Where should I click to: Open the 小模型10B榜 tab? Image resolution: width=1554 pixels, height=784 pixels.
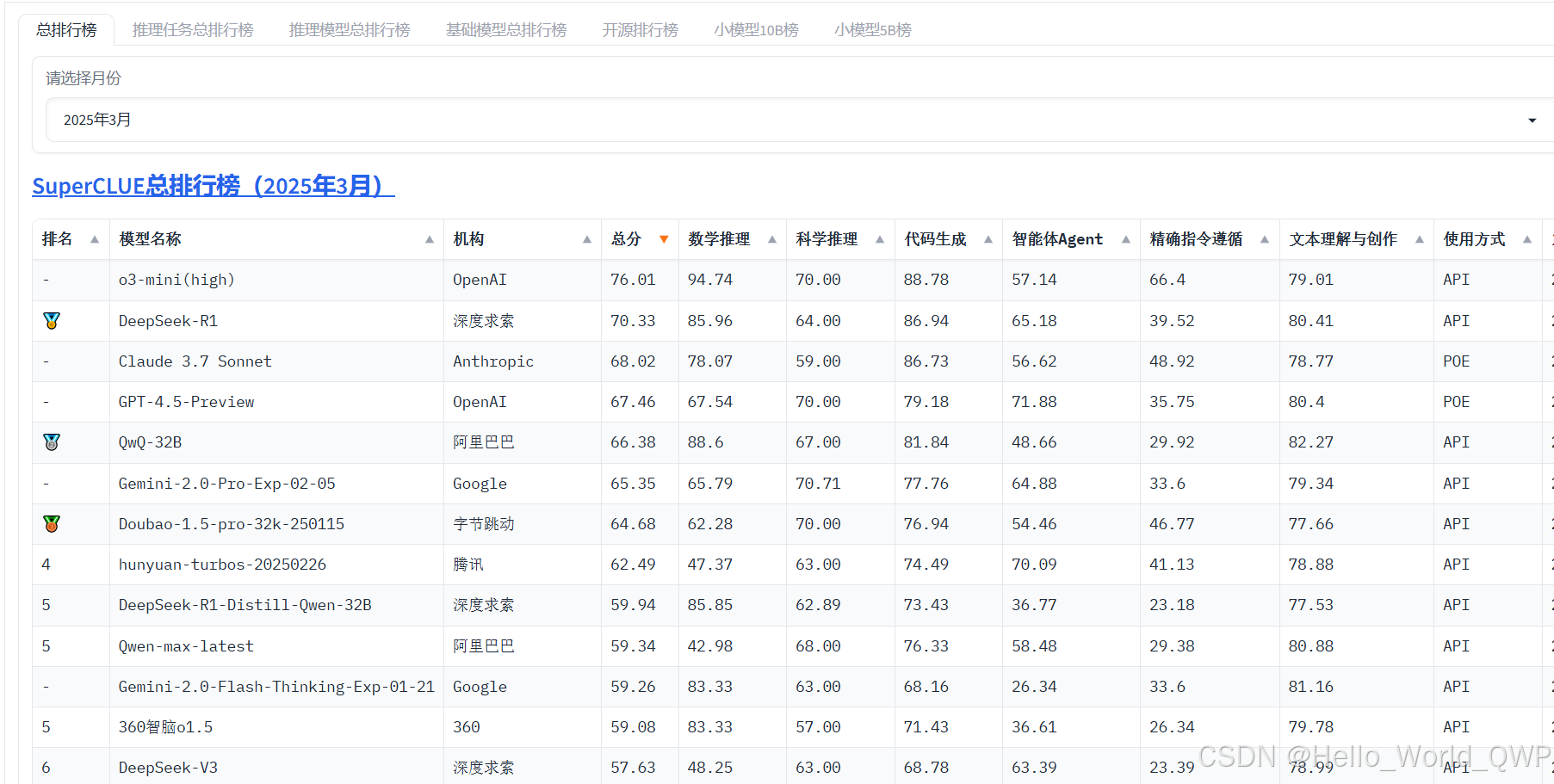point(756,30)
